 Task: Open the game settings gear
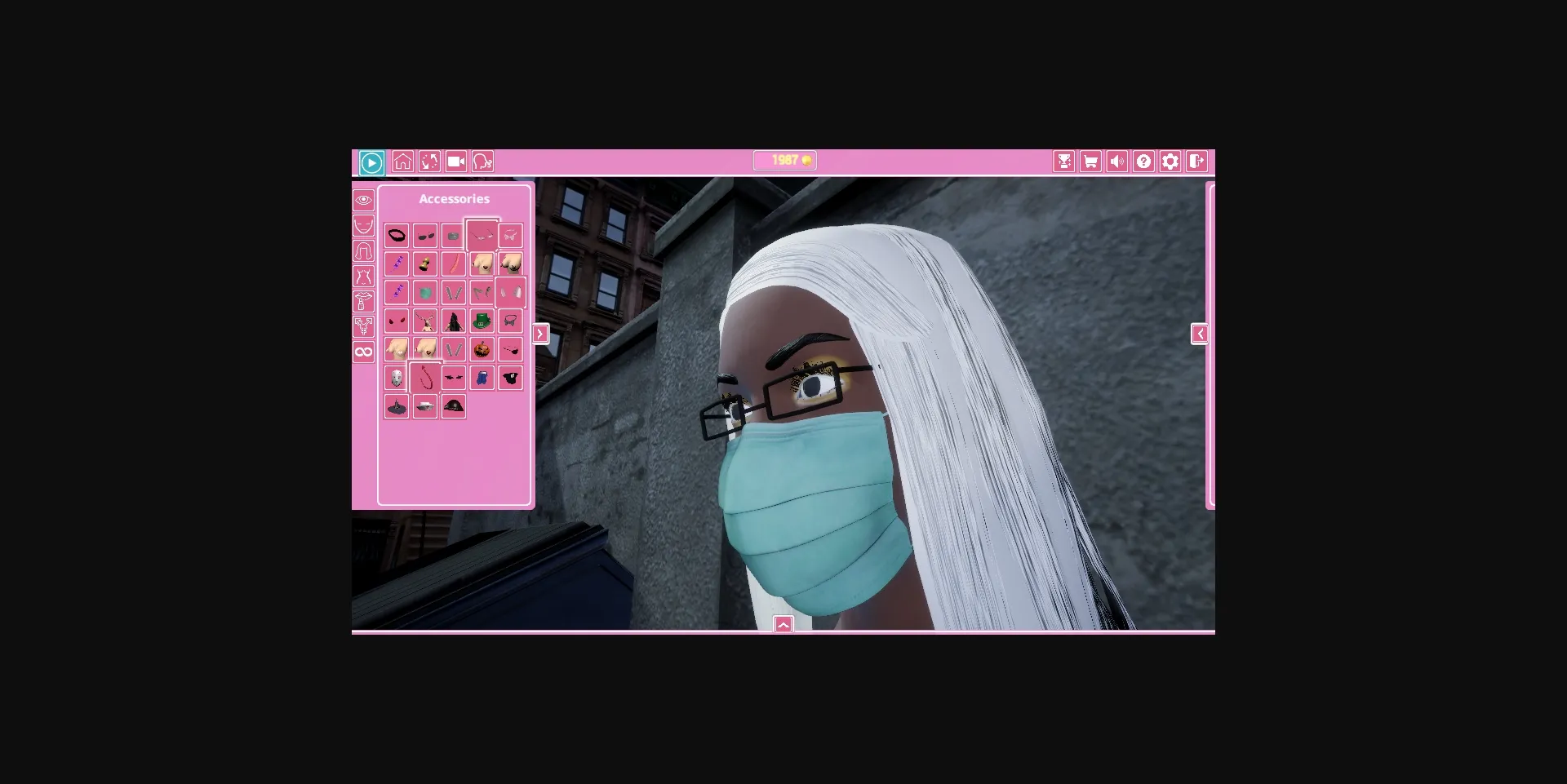[x=1170, y=162]
